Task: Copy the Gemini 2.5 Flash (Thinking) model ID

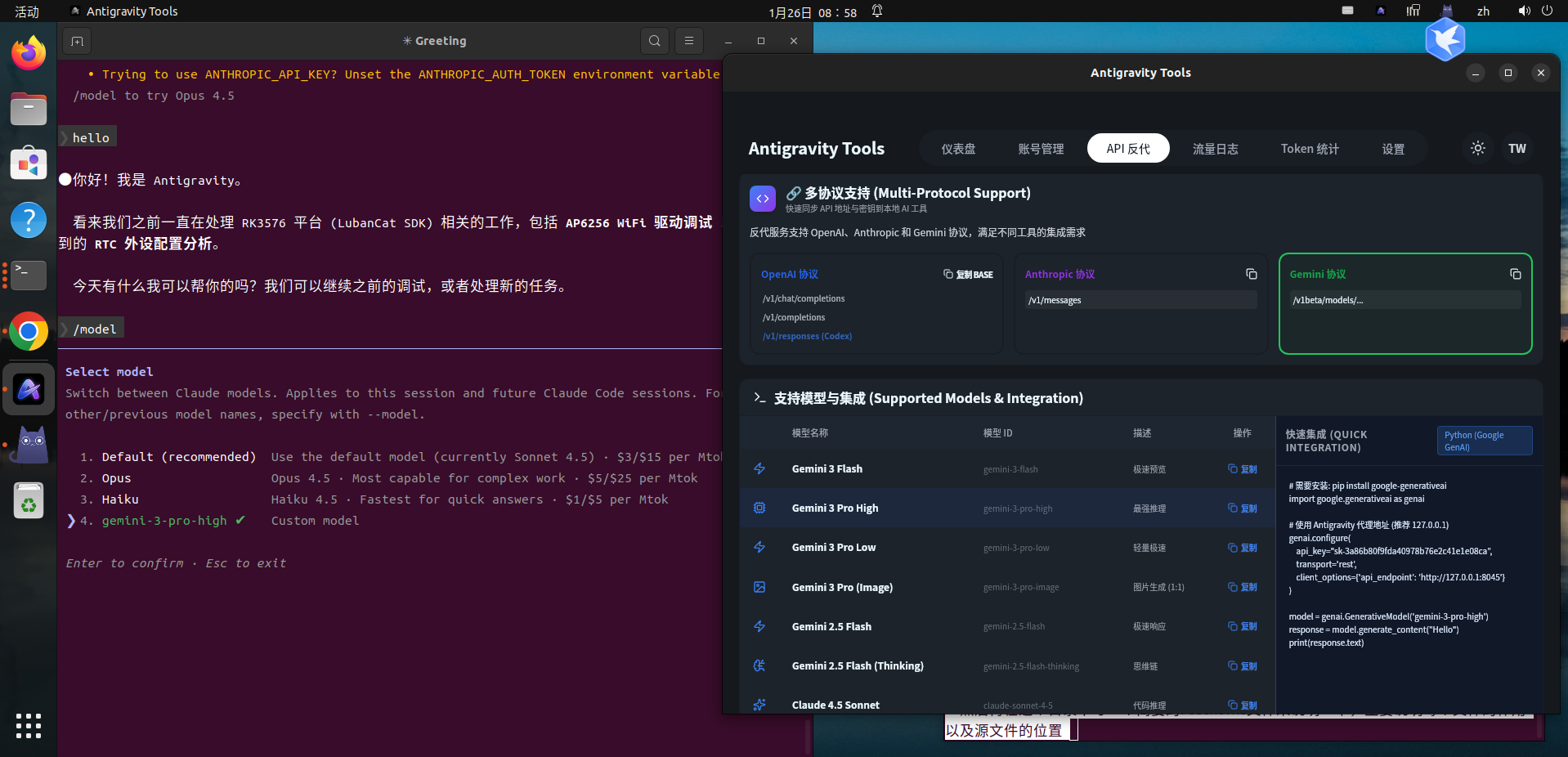Action: (x=1243, y=666)
